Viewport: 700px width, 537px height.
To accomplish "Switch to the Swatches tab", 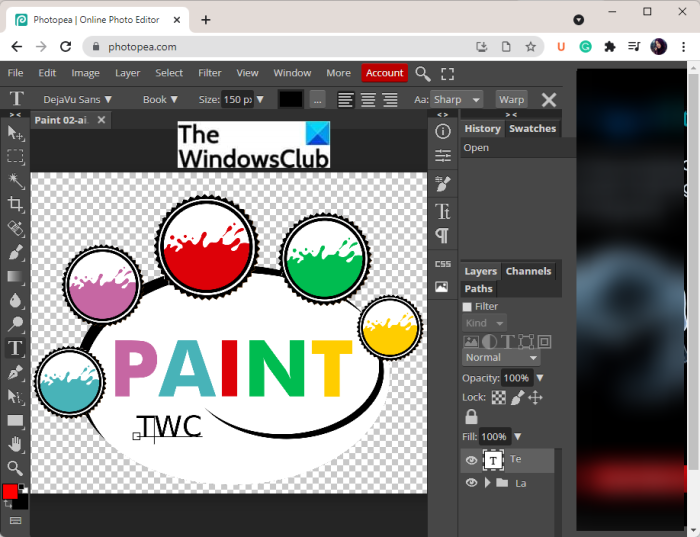I will (x=532, y=129).
